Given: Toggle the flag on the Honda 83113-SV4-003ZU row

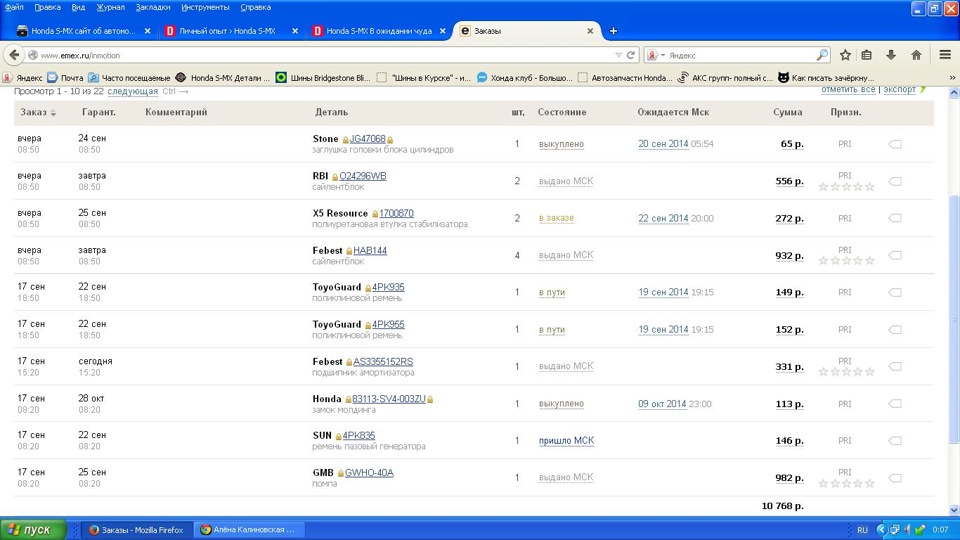Looking at the screenshot, I should (895, 404).
